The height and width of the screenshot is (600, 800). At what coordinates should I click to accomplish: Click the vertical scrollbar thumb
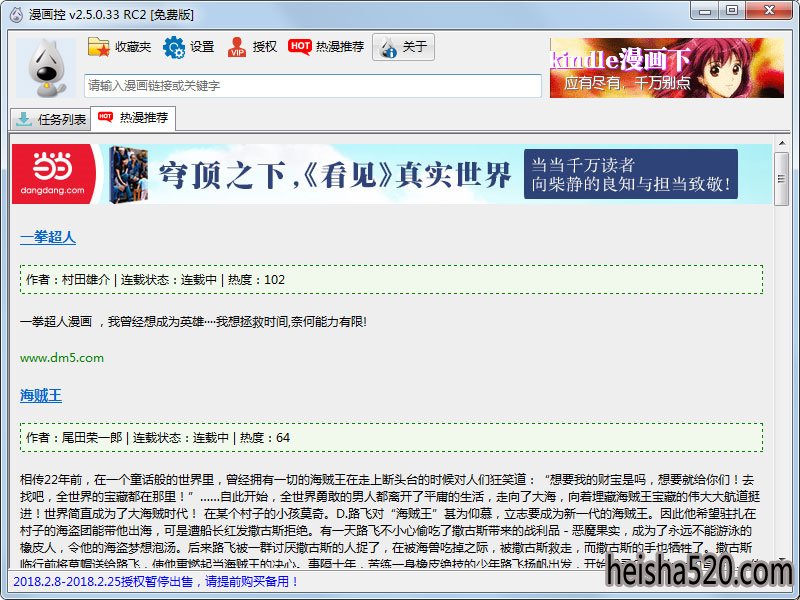pyautogui.click(x=782, y=179)
